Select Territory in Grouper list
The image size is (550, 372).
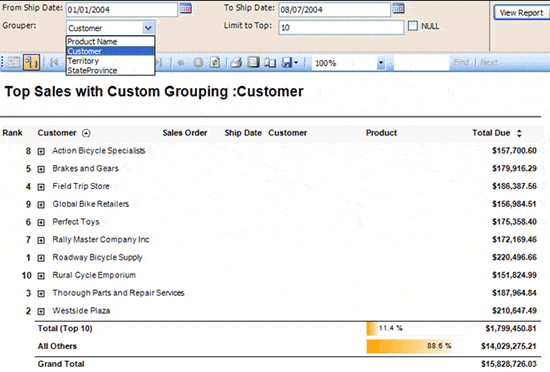[110, 61]
